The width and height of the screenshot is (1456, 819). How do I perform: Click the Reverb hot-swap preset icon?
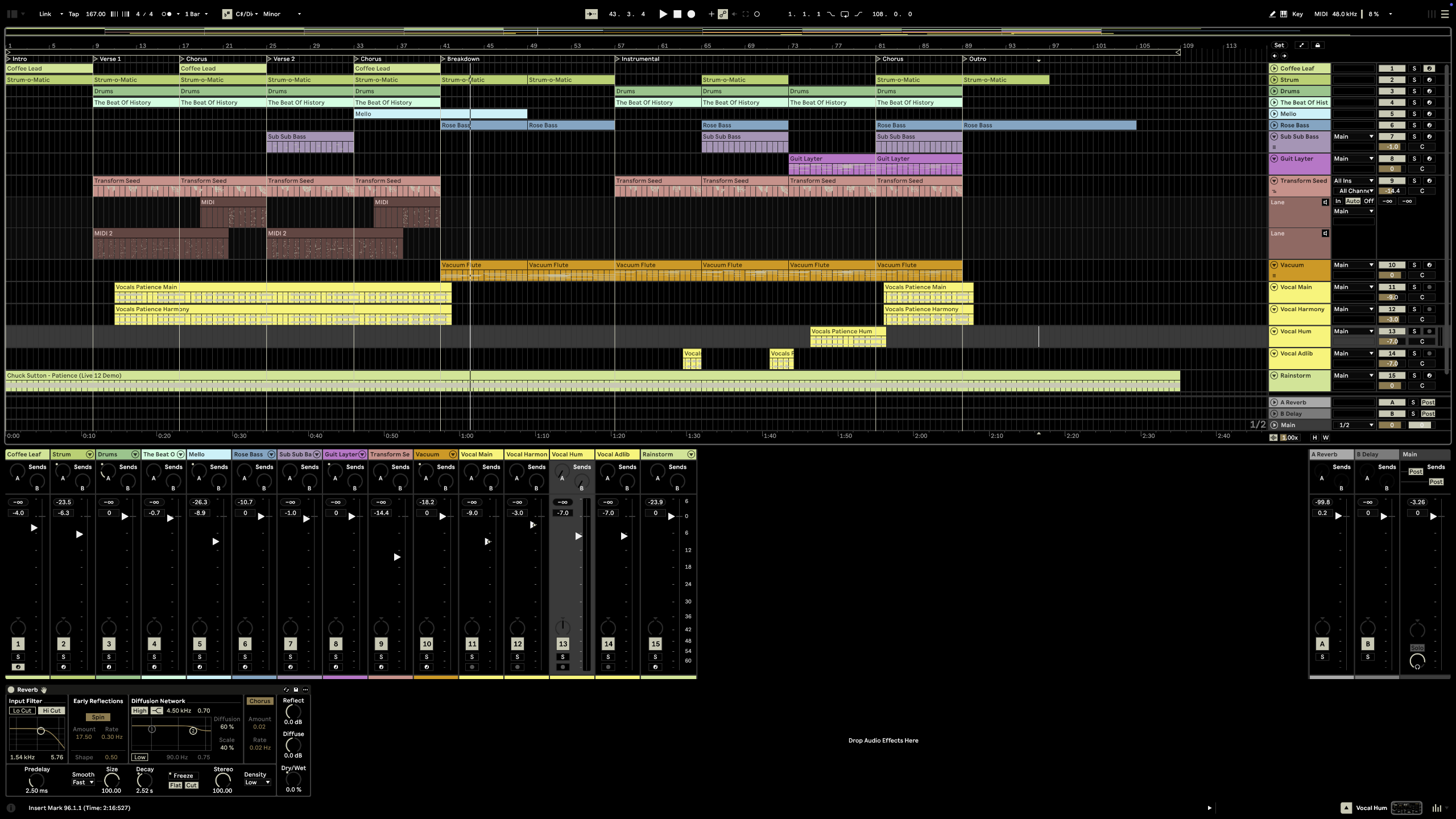click(x=286, y=690)
